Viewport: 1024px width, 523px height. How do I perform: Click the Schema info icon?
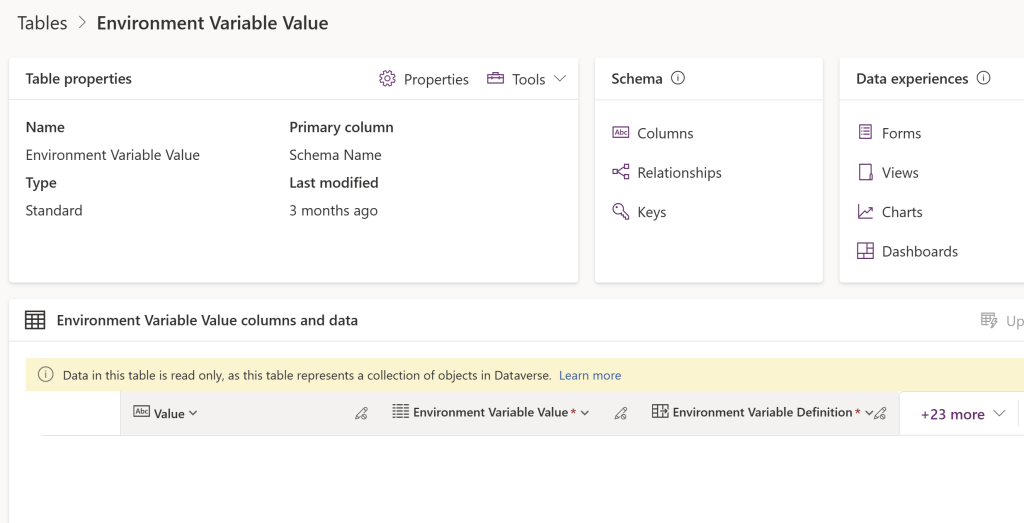tap(678, 78)
